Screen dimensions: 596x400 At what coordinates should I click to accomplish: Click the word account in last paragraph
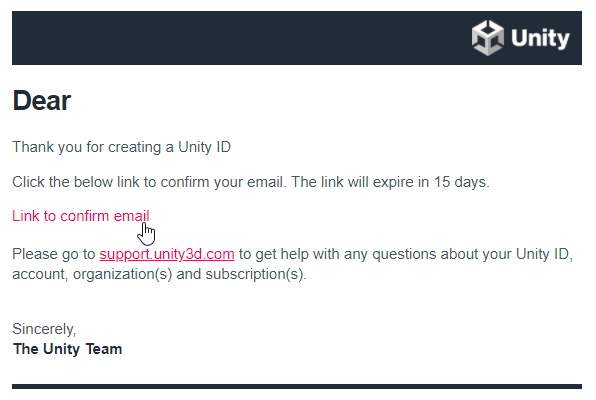pyautogui.click(x=40, y=274)
